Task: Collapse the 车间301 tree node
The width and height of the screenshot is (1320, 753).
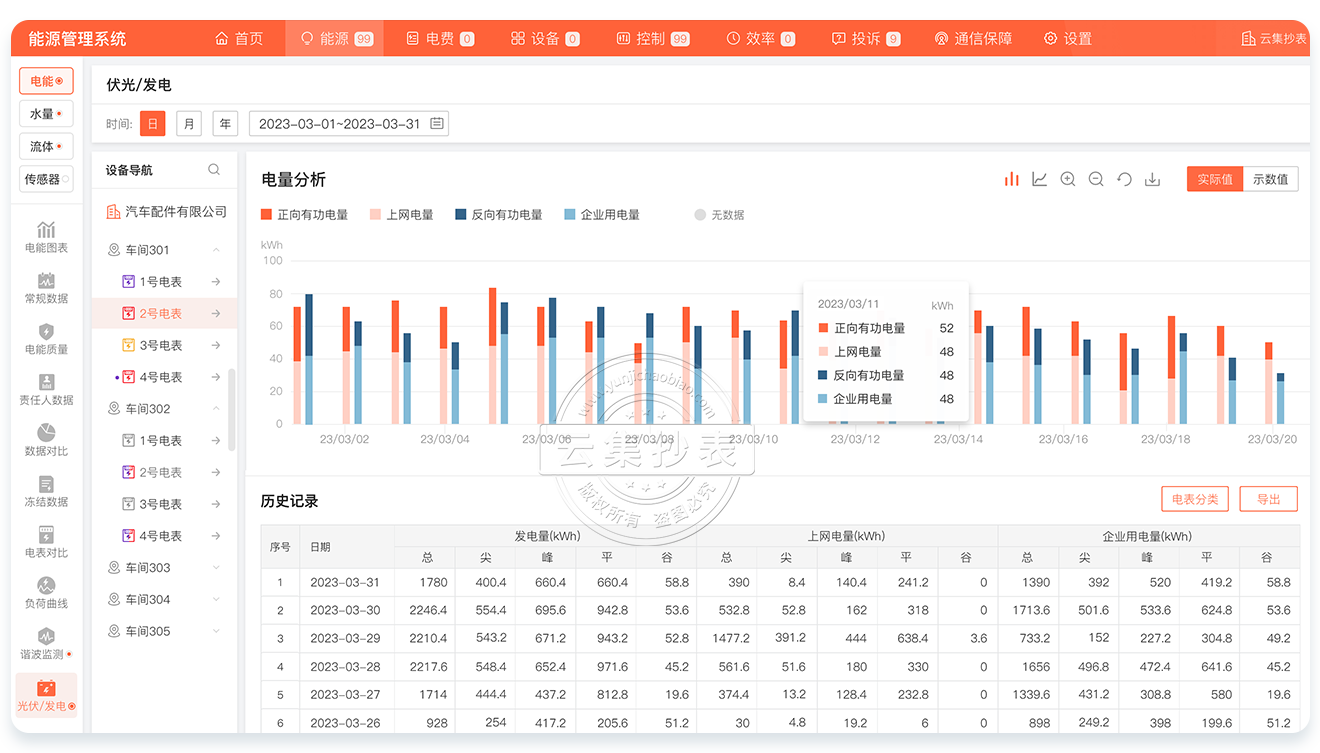Action: point(216,250)
